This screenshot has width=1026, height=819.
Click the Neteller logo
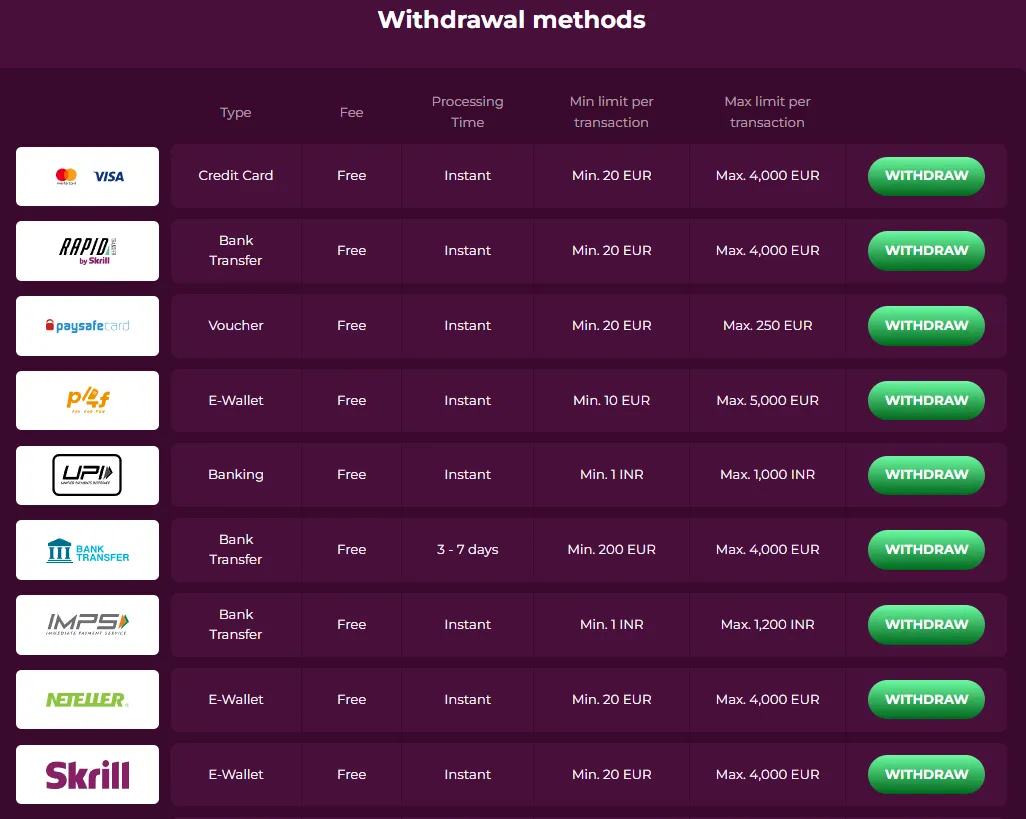click(87, 699)
